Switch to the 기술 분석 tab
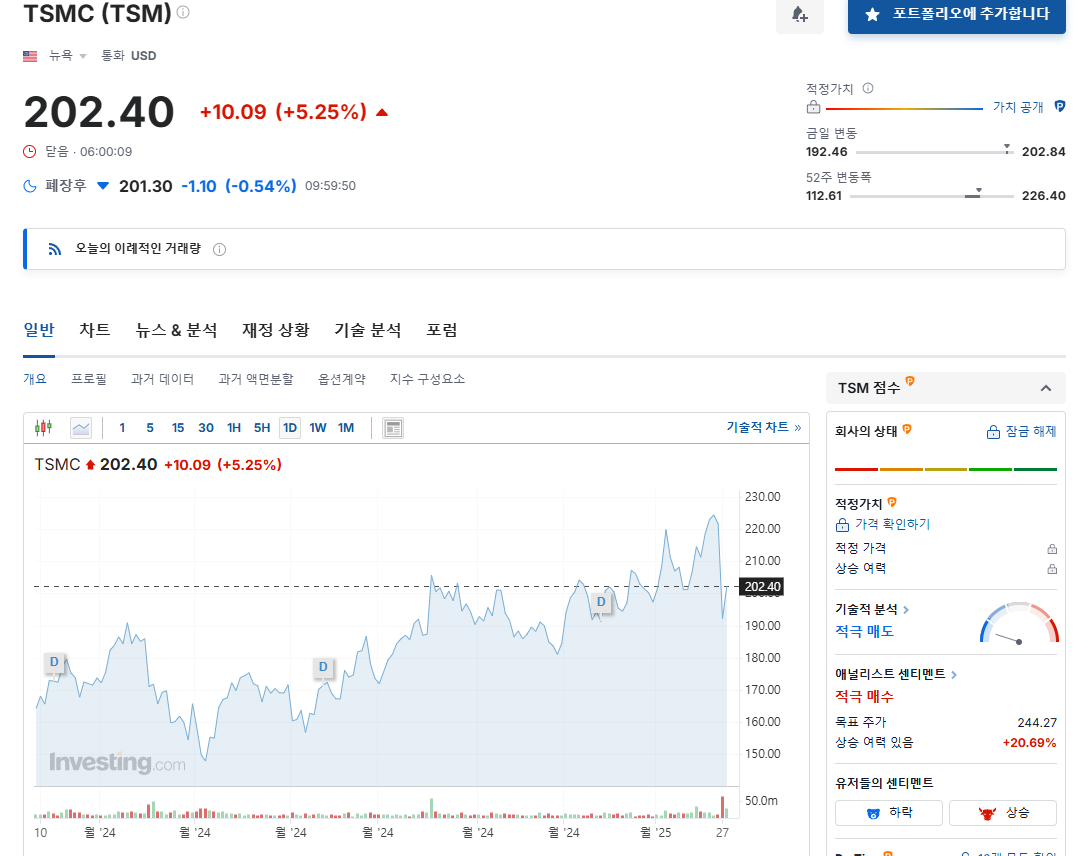Screen dimensions: 1091x856 coord(366,330)
